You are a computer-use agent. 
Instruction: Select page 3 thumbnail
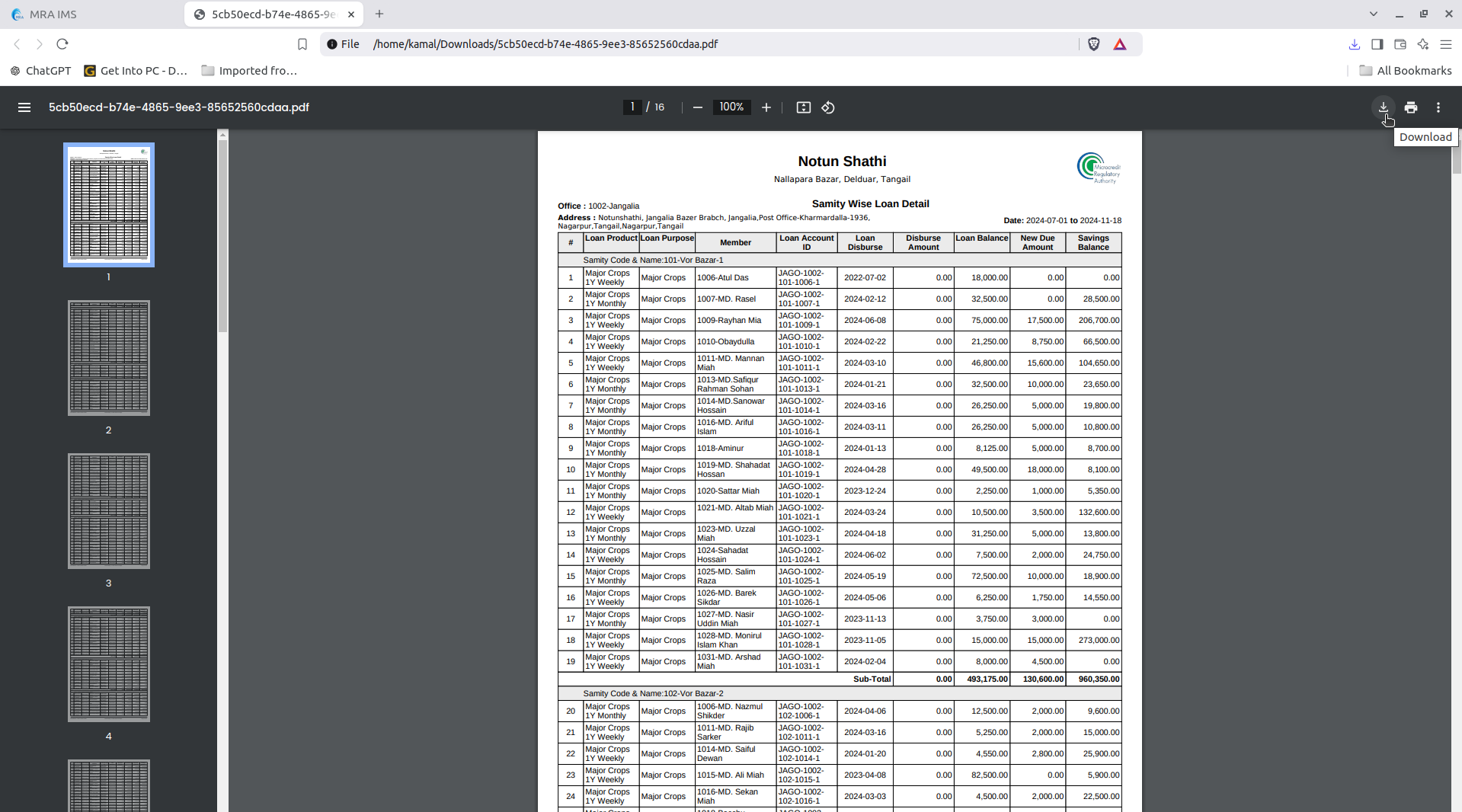point(109,511)
